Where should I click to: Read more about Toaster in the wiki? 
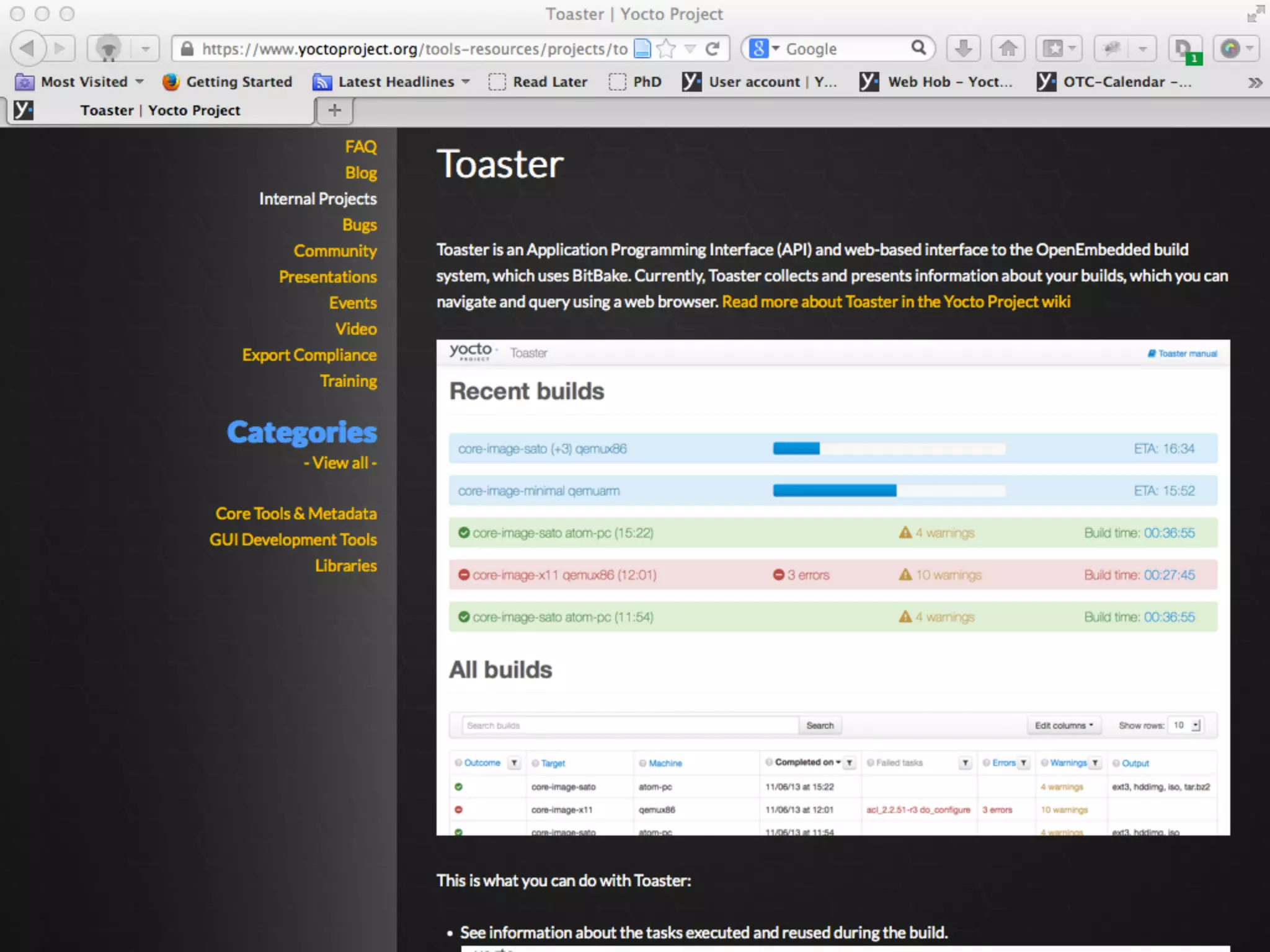896,302
